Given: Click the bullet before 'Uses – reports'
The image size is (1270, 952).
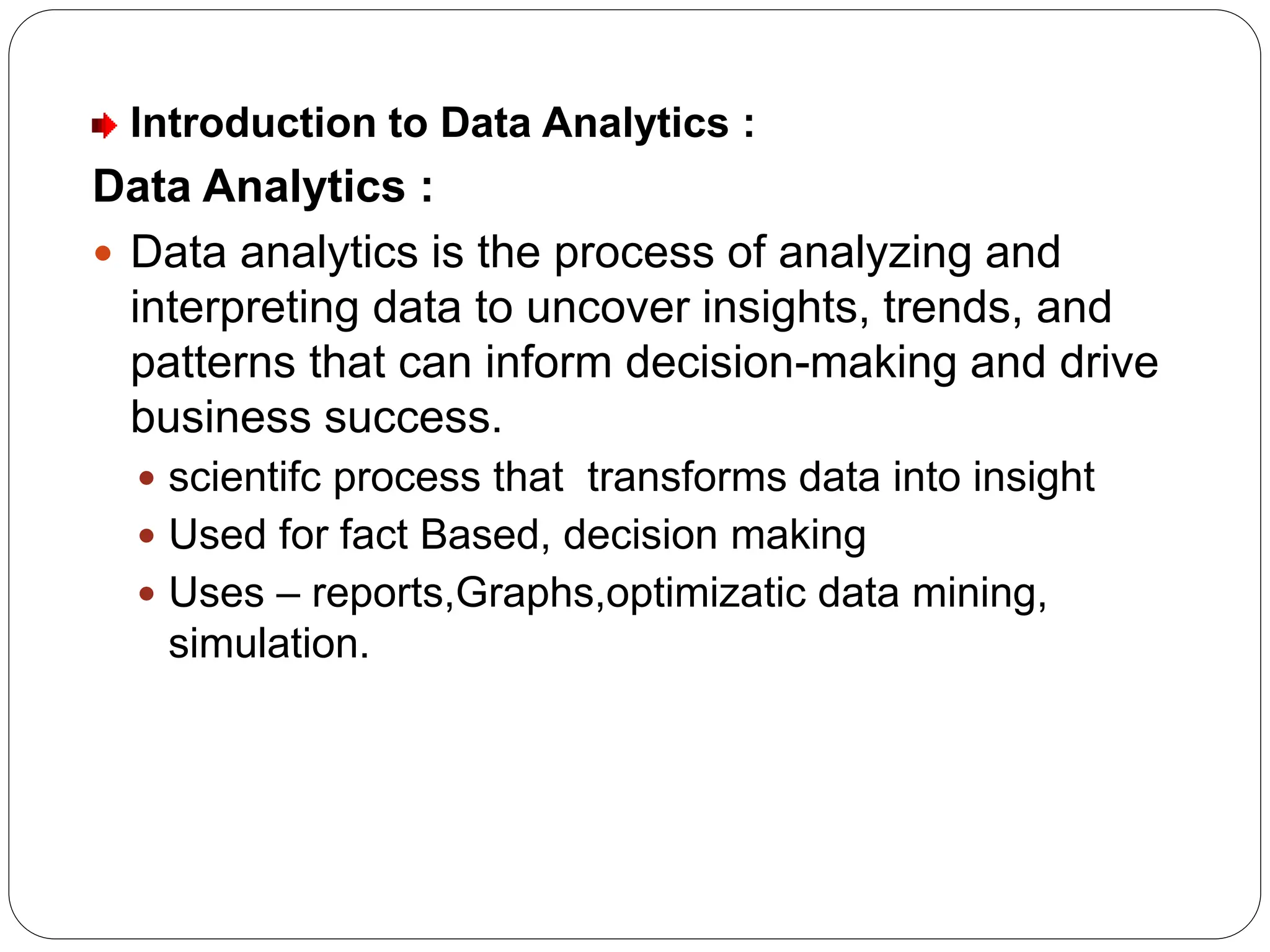Looking at the screenshot, I should [146, 594].
